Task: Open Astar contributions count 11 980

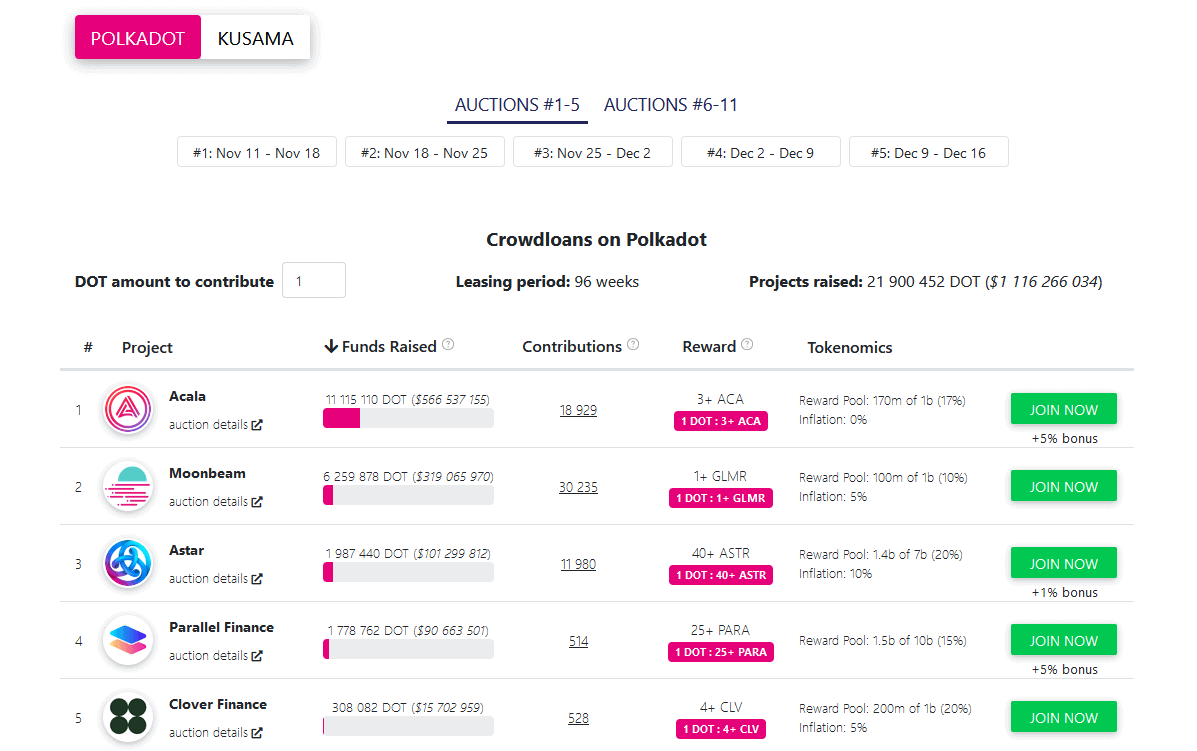Action: [x=578, y=564]
